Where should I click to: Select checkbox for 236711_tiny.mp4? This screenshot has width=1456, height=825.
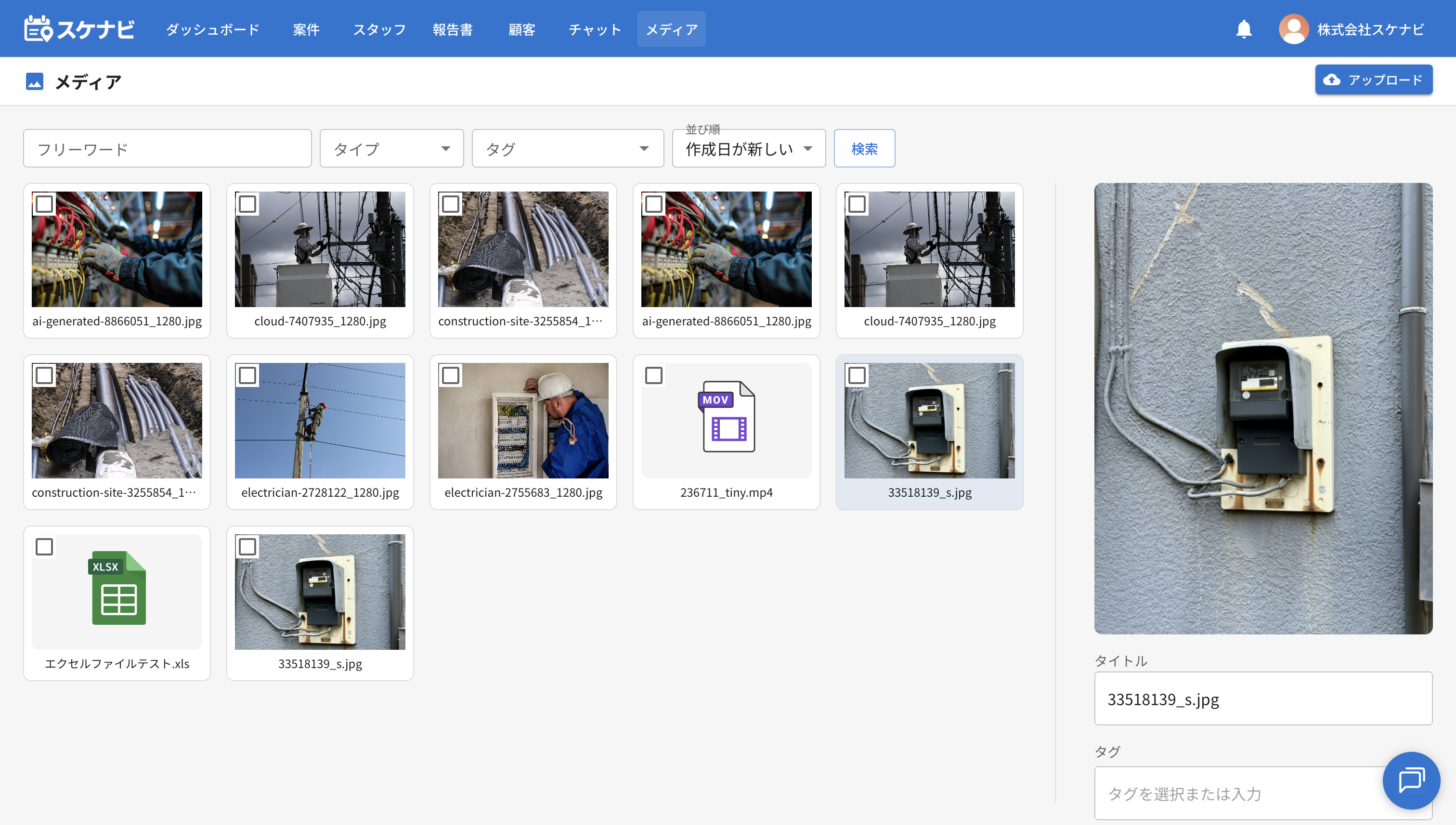pos(653,375)
